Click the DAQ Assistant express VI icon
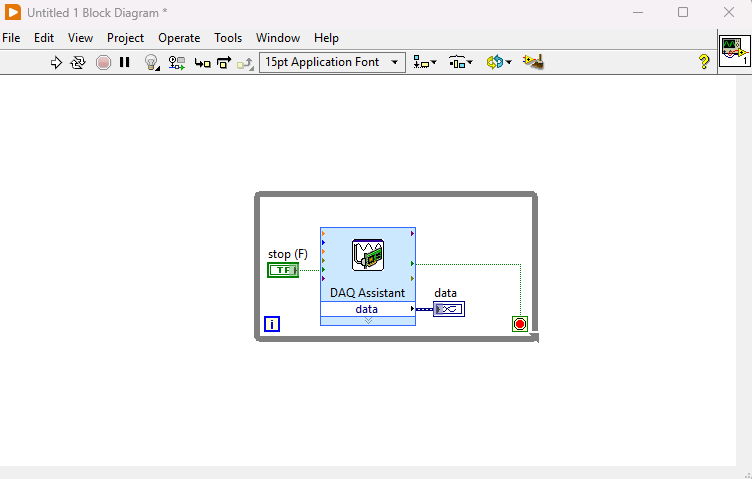Screen dimensions: 752x479 tap(367, 256)
